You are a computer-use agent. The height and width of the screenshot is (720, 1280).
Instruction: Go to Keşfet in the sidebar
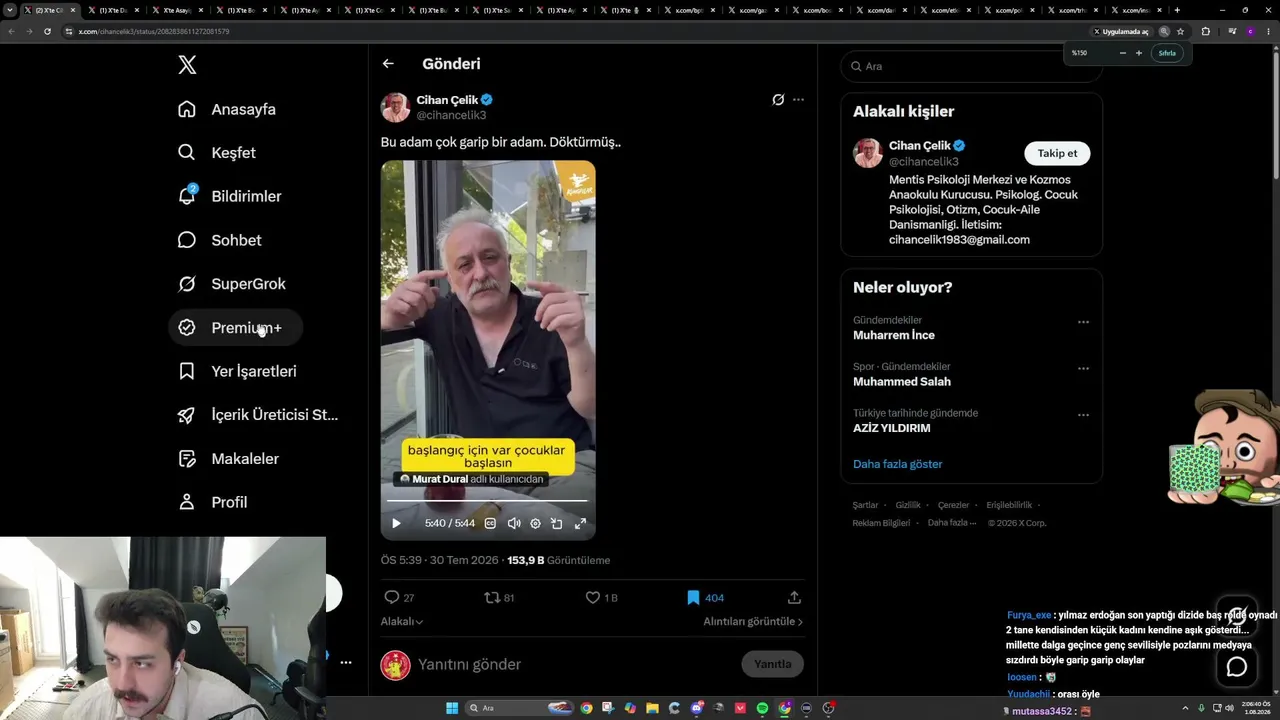point(216,153)
